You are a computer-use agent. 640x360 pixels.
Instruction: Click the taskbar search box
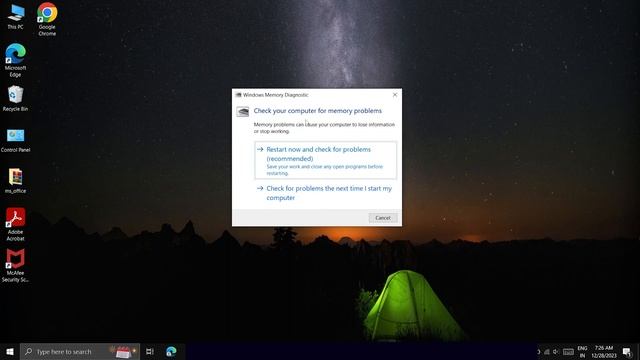[80, 351]
